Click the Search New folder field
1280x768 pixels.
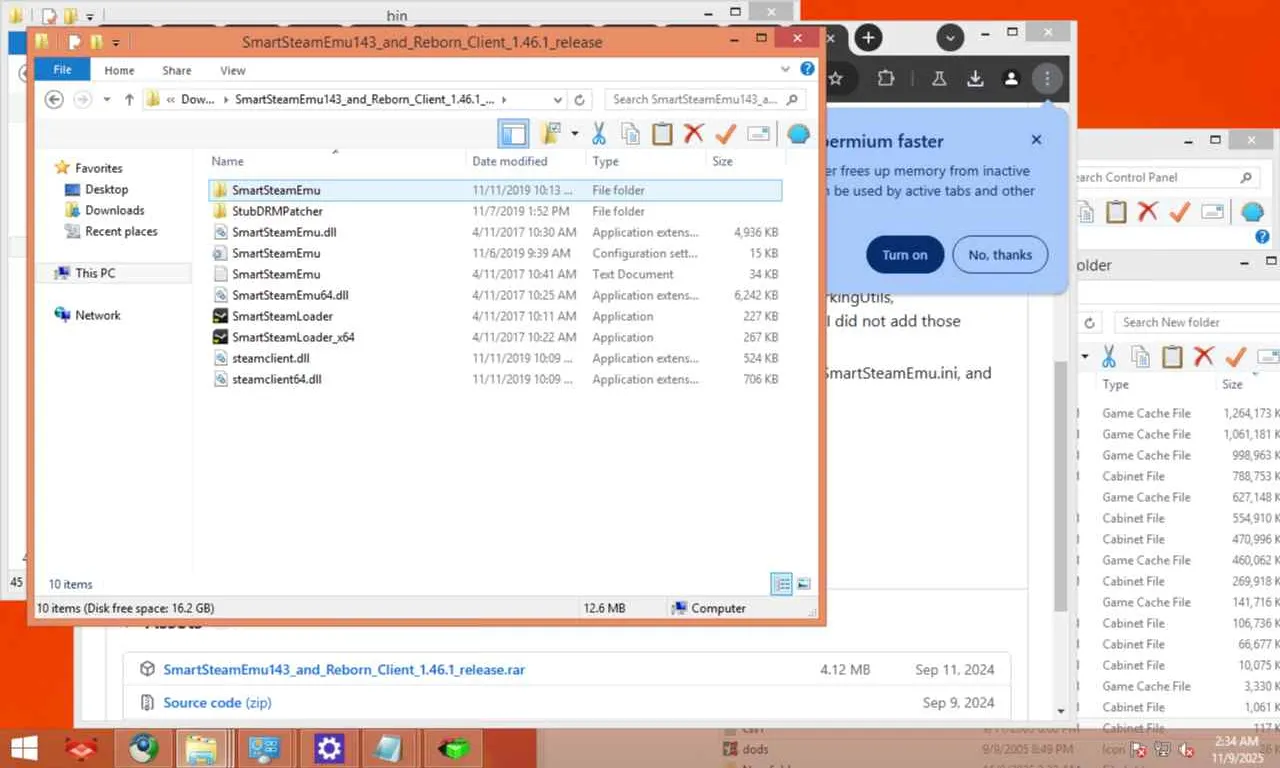(x=1196, y=322)
